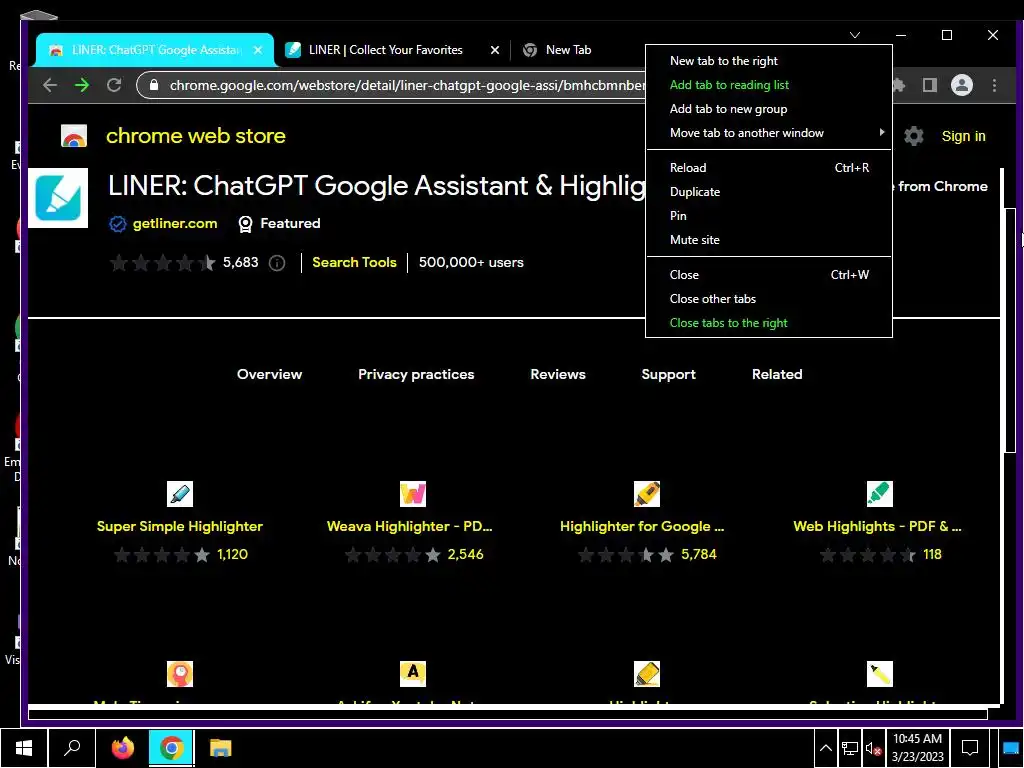
Task: Open the Reviews tab
Action: [x=558, y=374]
